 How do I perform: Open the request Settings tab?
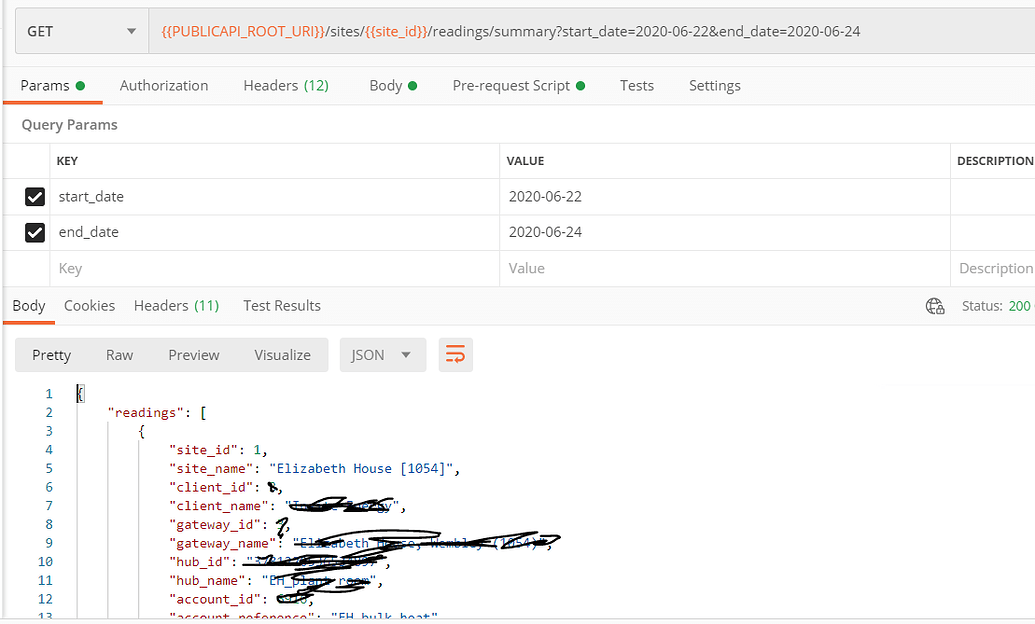pos(714,85)
